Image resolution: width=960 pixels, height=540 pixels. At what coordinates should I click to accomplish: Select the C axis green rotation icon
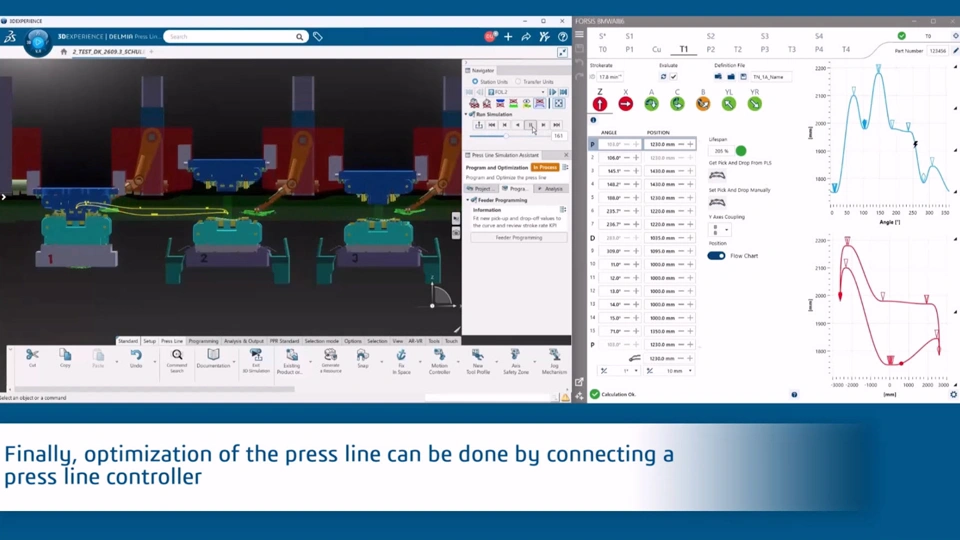point(677,104)
